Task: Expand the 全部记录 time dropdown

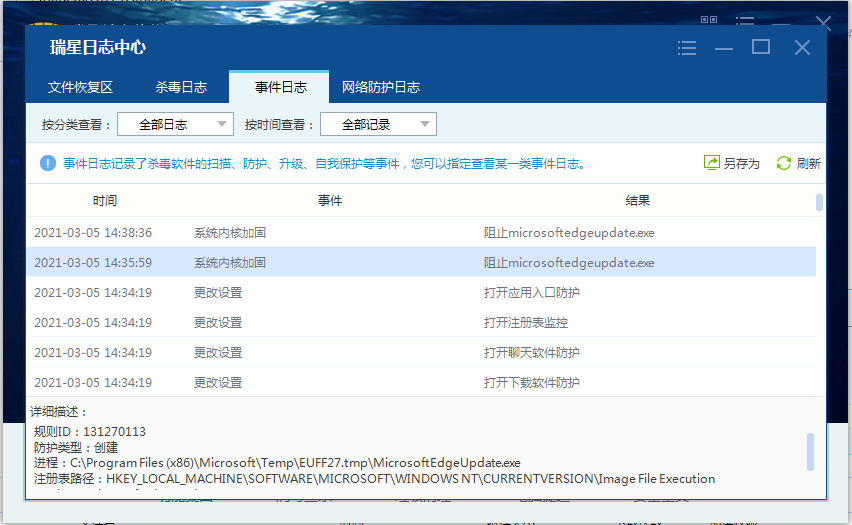Action: 378,124
